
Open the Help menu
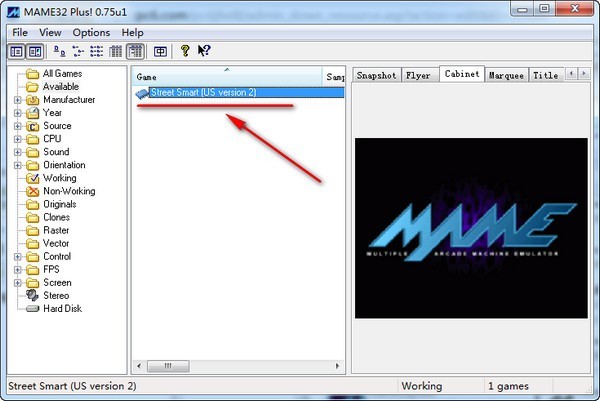point(132,33)
